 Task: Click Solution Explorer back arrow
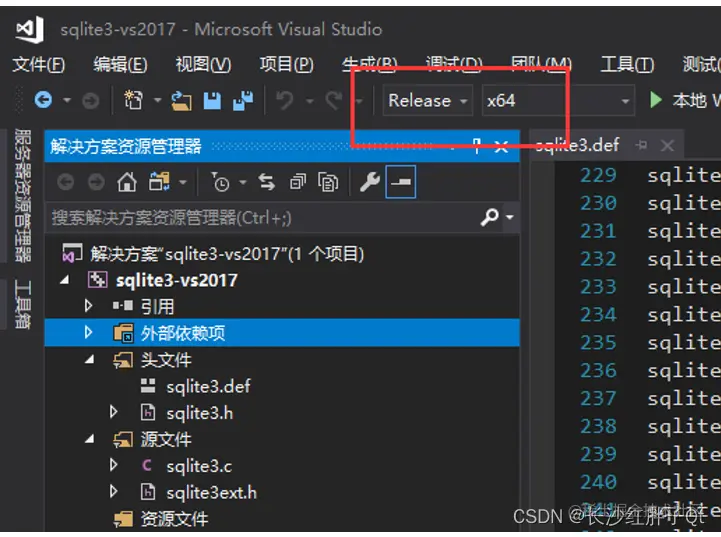click(x=65, y=183)
